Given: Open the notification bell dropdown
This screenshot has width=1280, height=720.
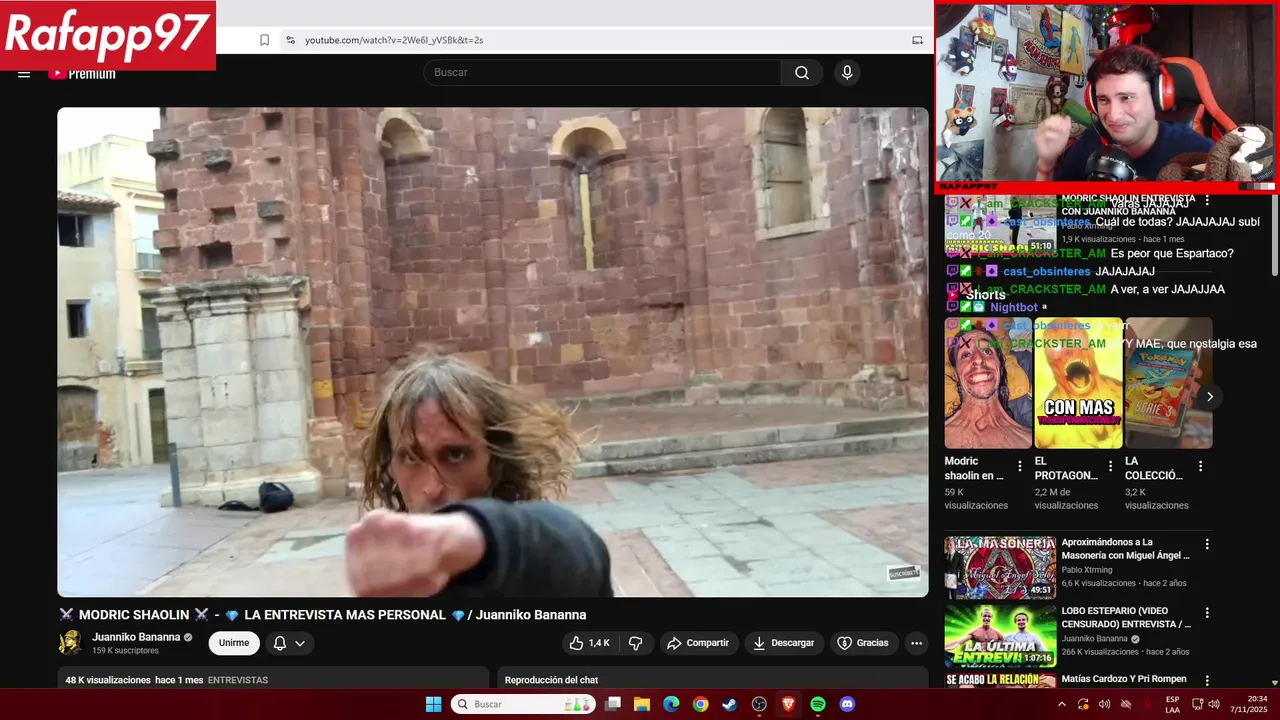Looking at the screenshot, I should [x=289, y=643].
